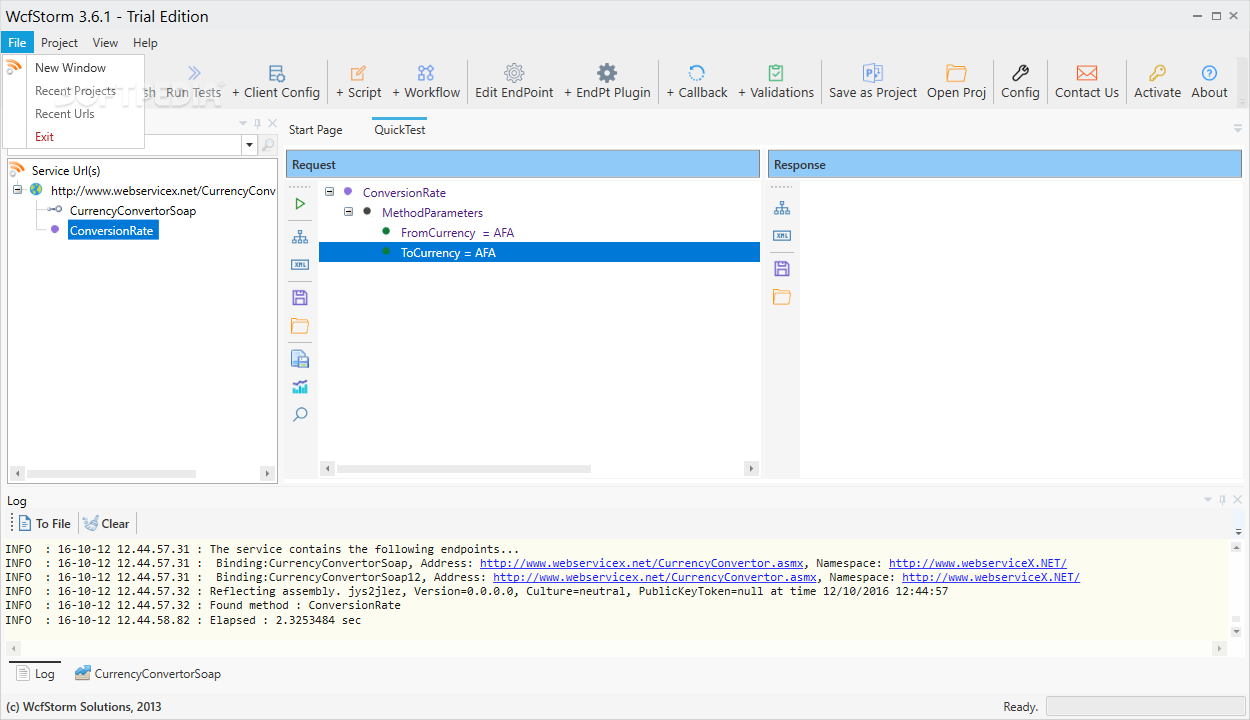Collapse the MethodParameters tree node
The height and width of the screenshot is (720, 1250).
[349, 212]
